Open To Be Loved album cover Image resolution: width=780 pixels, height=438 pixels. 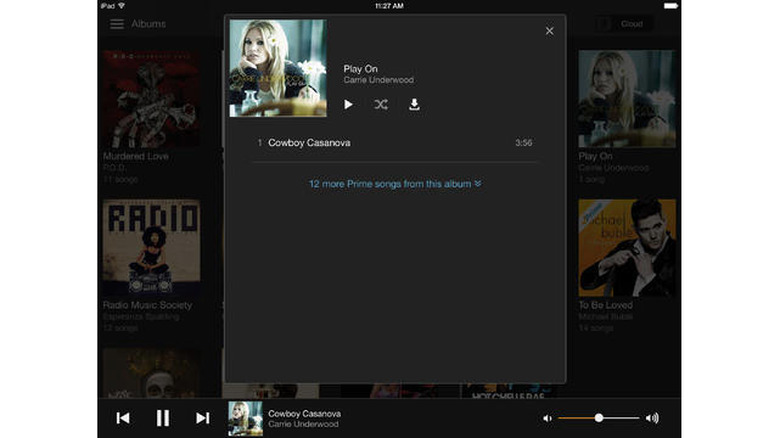627,248
